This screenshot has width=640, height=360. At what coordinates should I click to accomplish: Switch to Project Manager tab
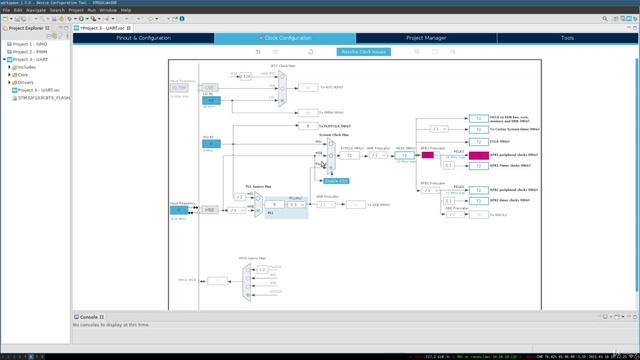click(x=426, y=38)
